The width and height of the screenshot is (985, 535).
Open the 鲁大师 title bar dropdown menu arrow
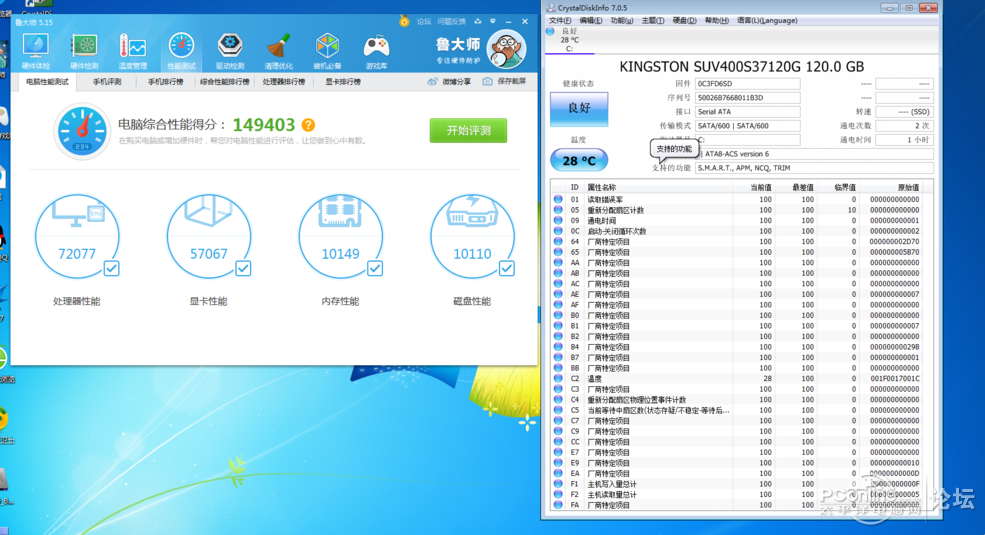pyautogui.click(x=493, y=21)
